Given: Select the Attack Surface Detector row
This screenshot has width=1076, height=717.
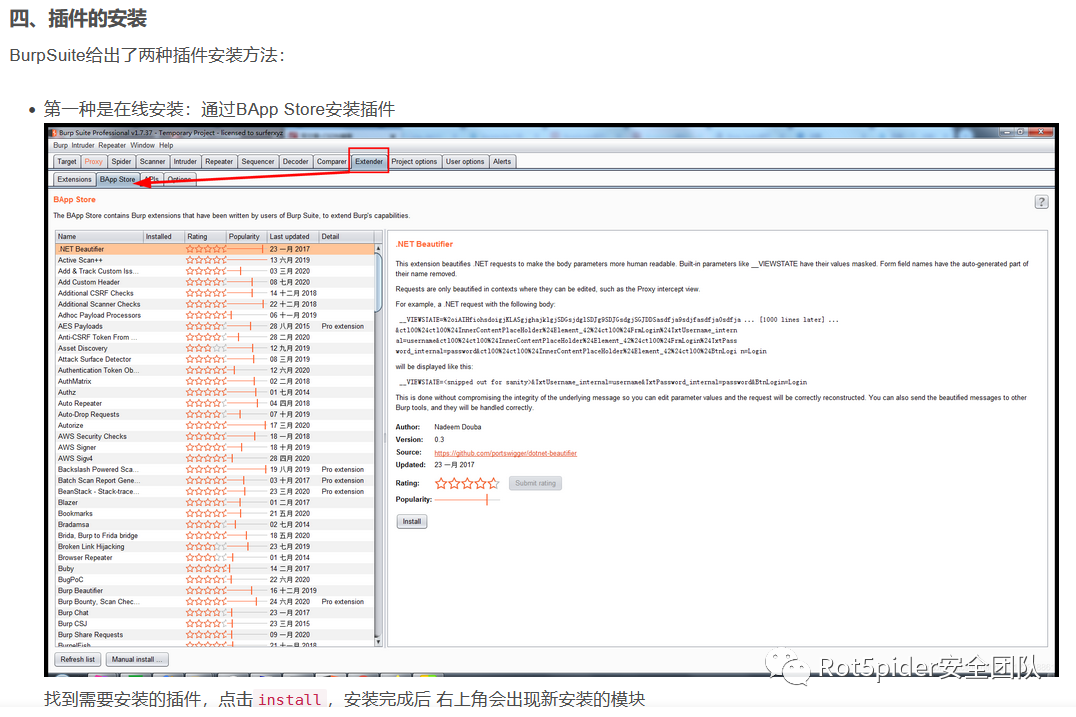Looking at the screenshot, I should [x=215, y=359].
